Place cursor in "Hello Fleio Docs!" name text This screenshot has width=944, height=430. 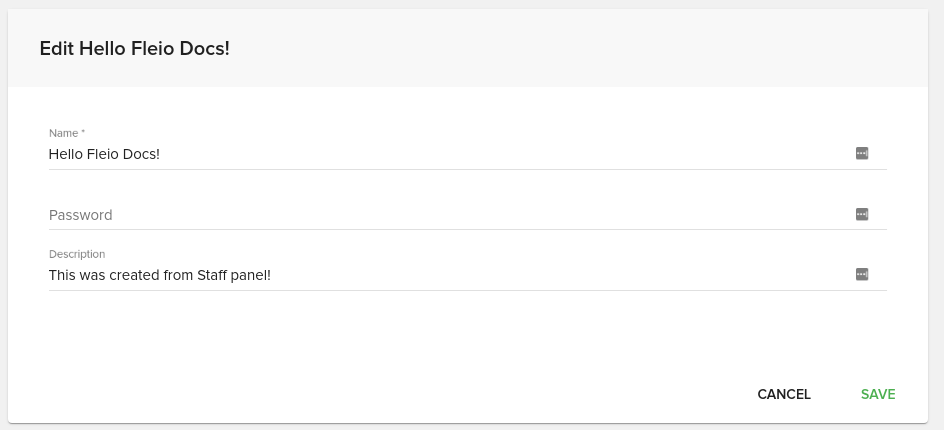[104, 154]
